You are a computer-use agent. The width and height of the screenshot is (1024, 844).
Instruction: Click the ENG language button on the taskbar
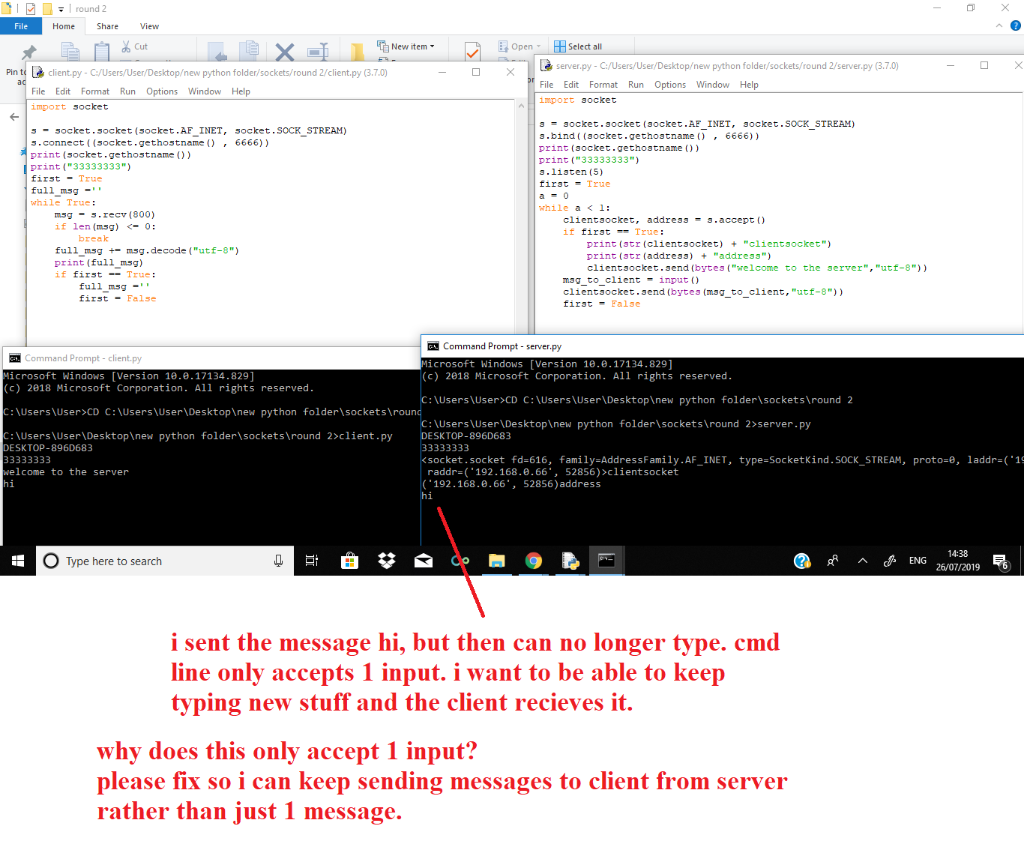(917, 561)
